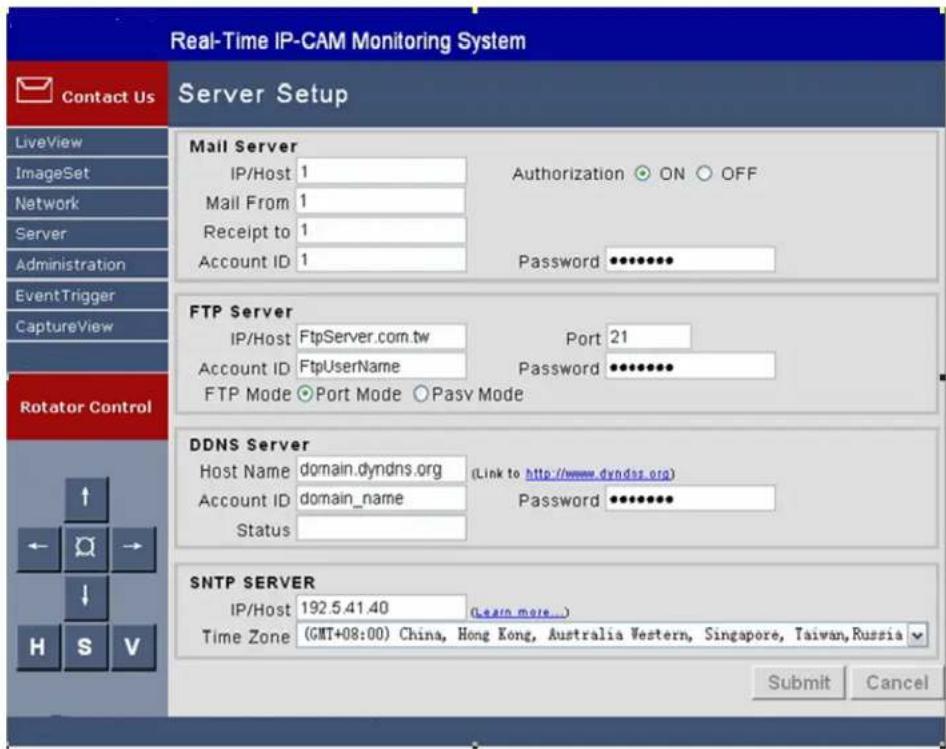Click the H rotator button
This screenshot has height=749, width=946.
[39, 648]
